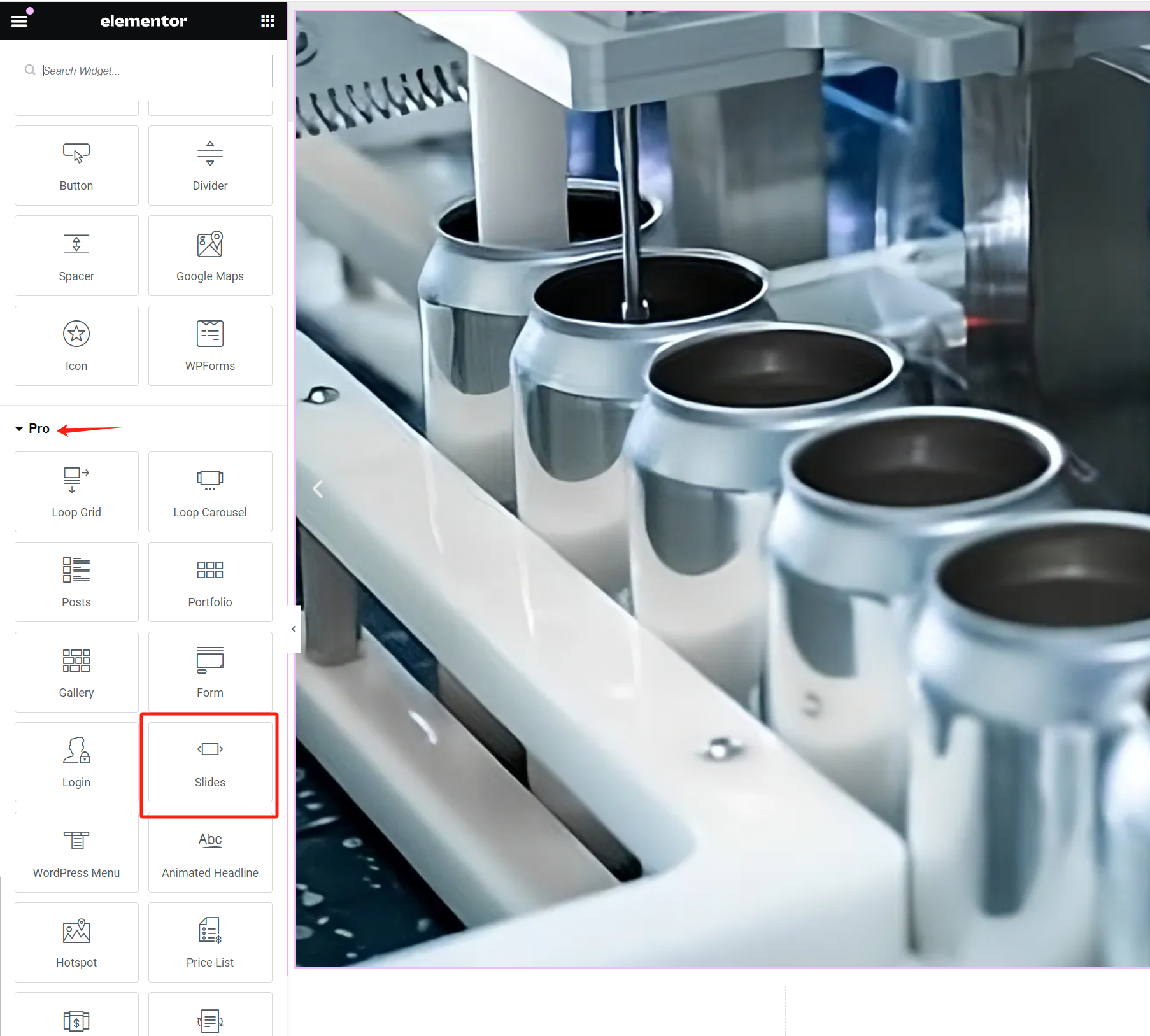
Task: Choose the WPForms widget
Action: [210, 346]
